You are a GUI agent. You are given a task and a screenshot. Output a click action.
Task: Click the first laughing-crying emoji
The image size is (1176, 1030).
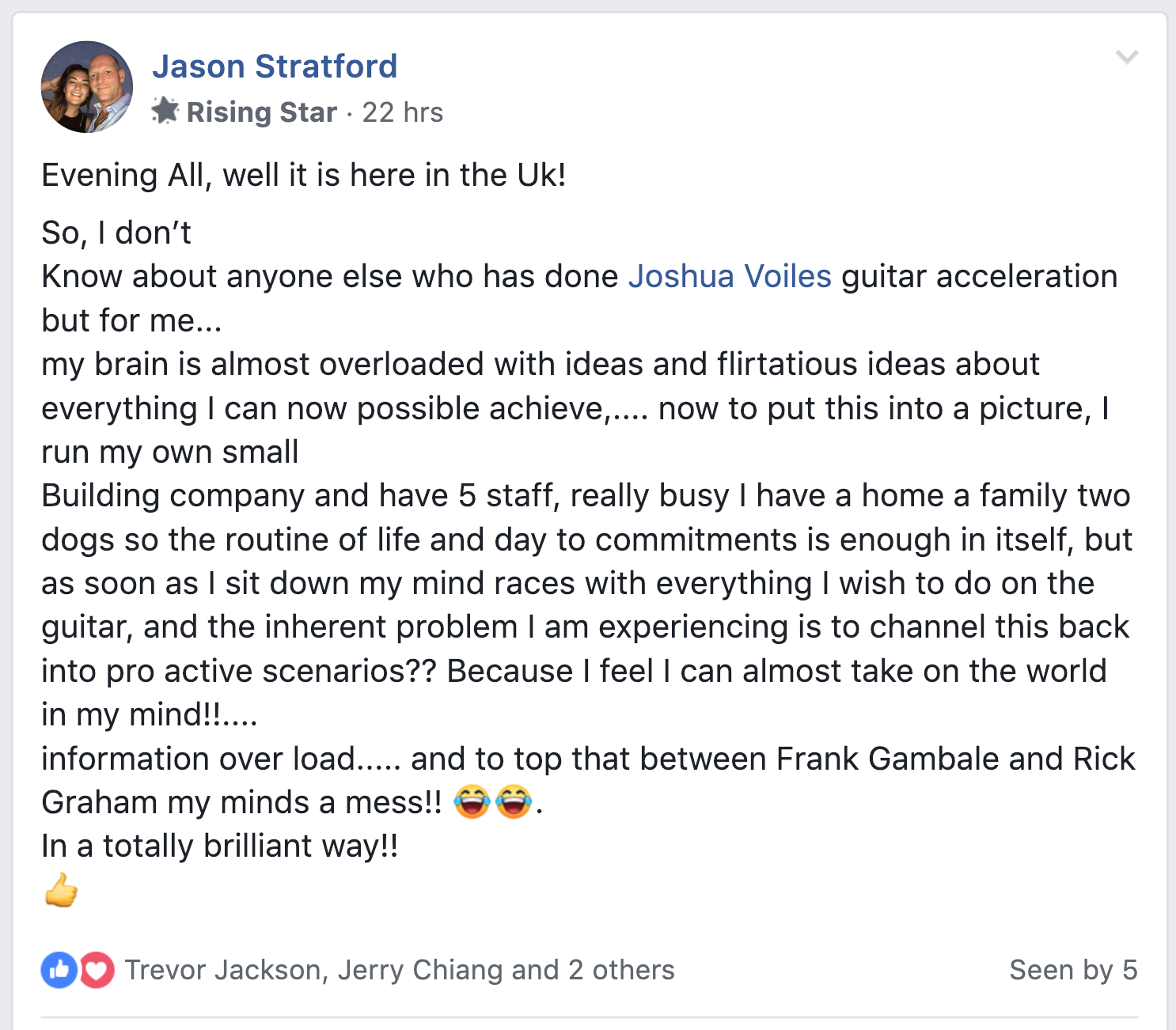(472, 802)
